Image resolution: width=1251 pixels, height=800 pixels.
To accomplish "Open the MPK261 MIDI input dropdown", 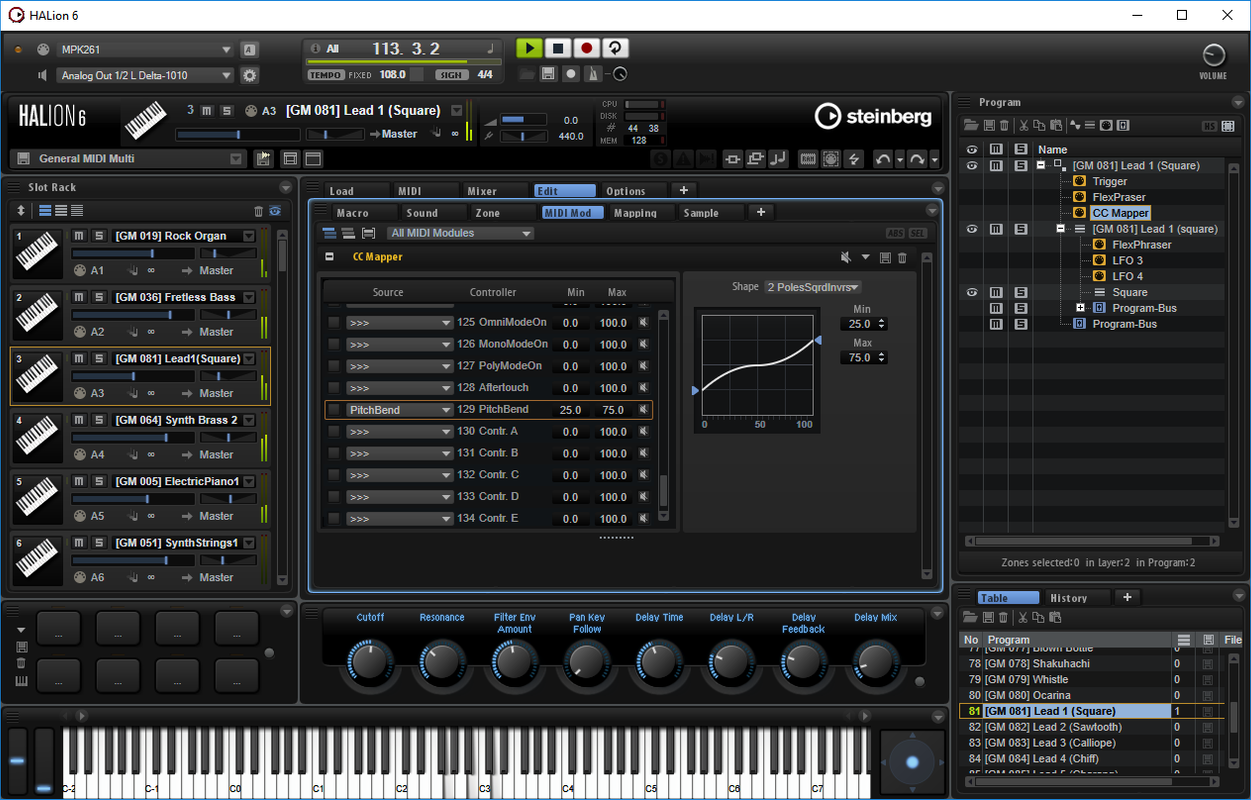I will (146, 49).
